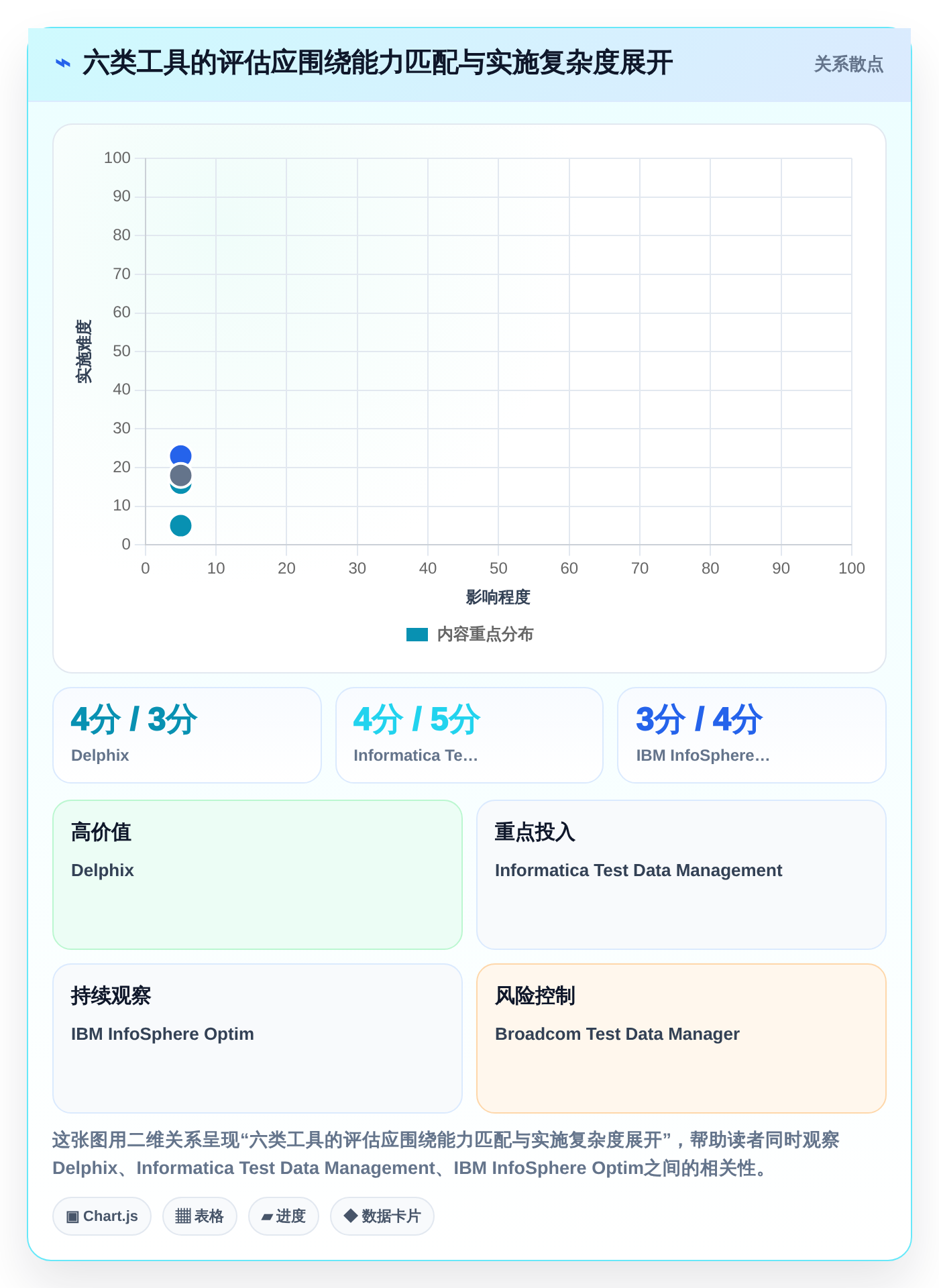Click Broadcom Test Data Manager text
The height and width of the screenshot is (1288, 939).
[617, 1034]
